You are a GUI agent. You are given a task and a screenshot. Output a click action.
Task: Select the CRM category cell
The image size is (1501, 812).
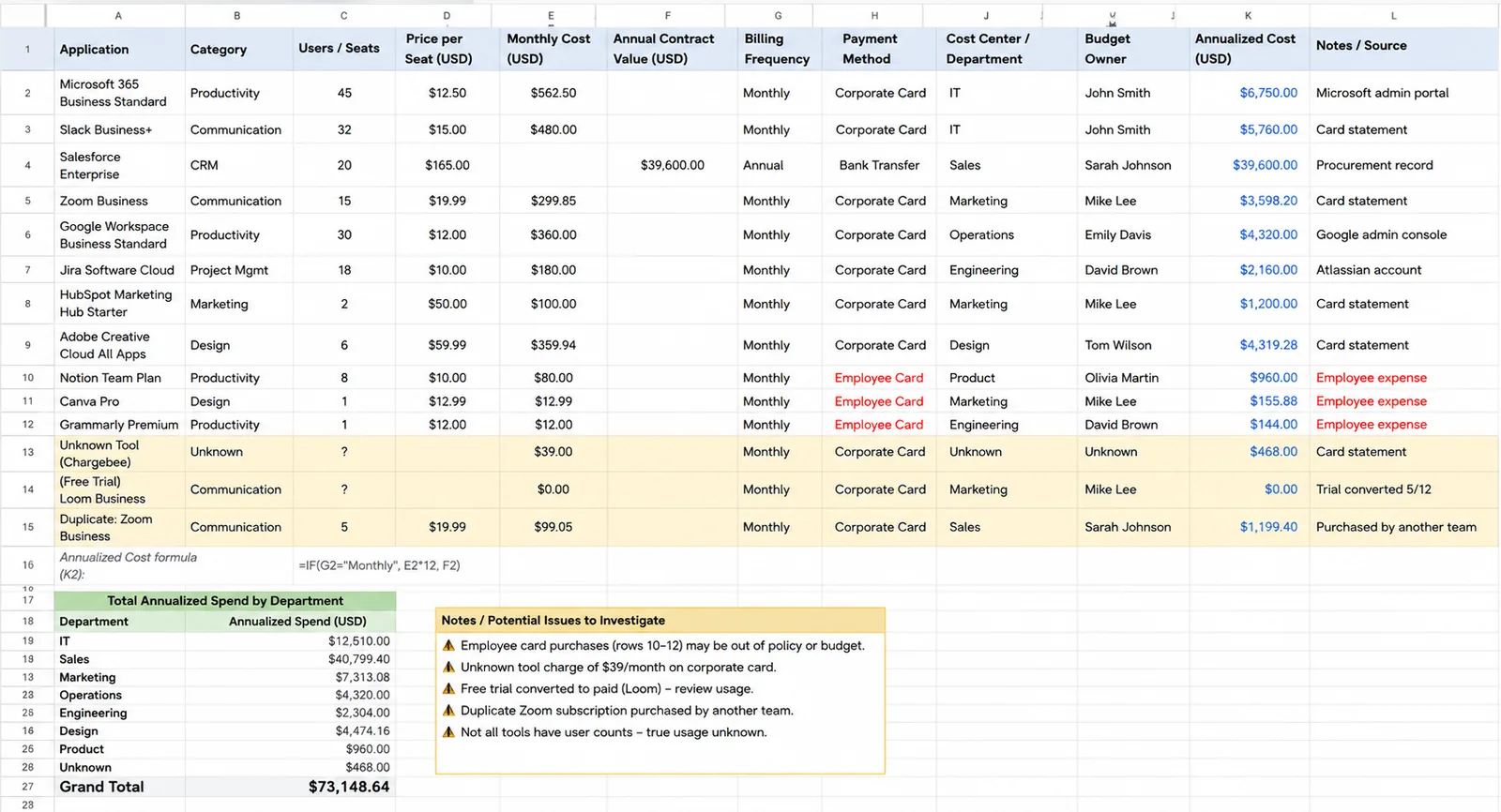point(239,165)
